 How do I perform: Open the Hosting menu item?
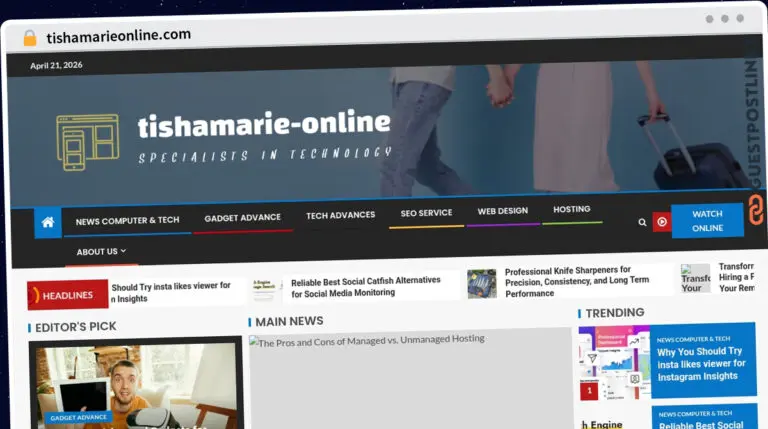(x=572, y=209)
